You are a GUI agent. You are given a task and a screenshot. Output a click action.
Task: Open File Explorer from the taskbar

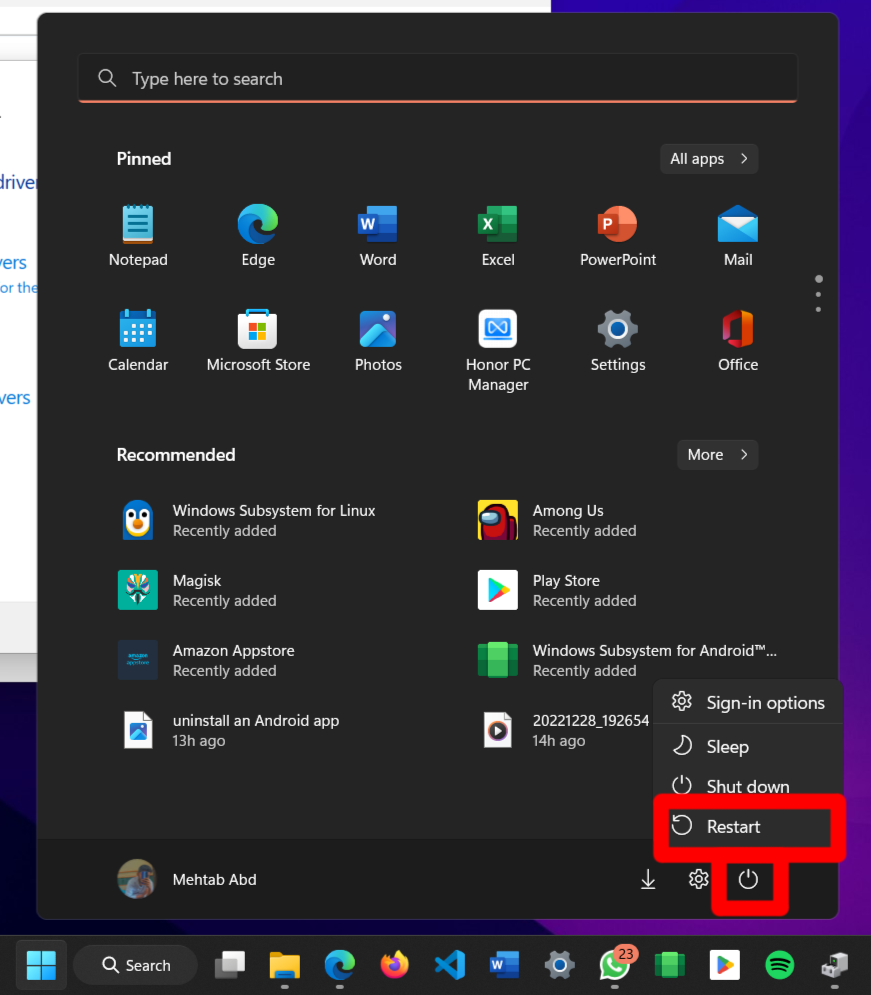pos(285,965)
